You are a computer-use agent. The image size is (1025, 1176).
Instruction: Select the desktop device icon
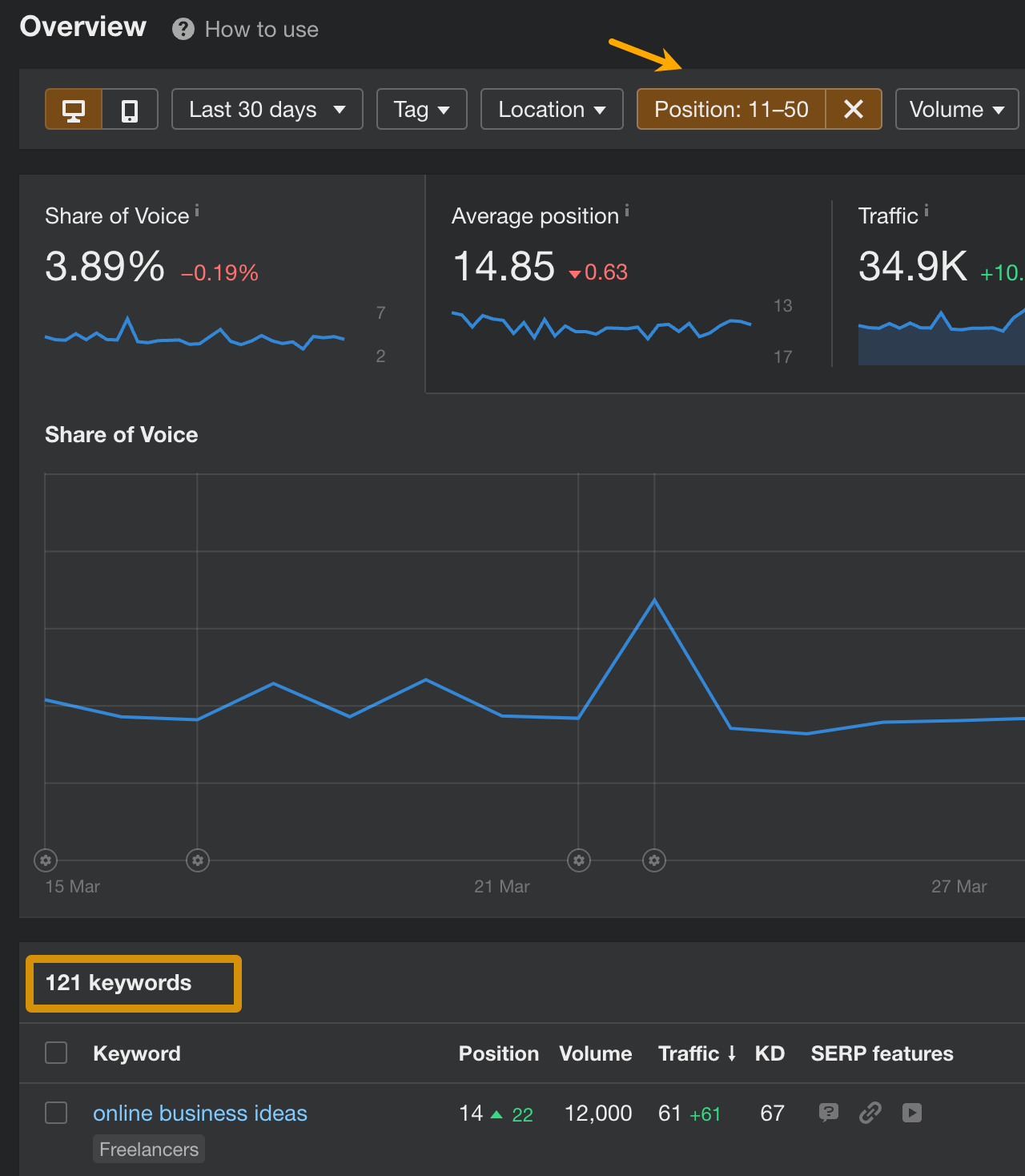point(74,109)
